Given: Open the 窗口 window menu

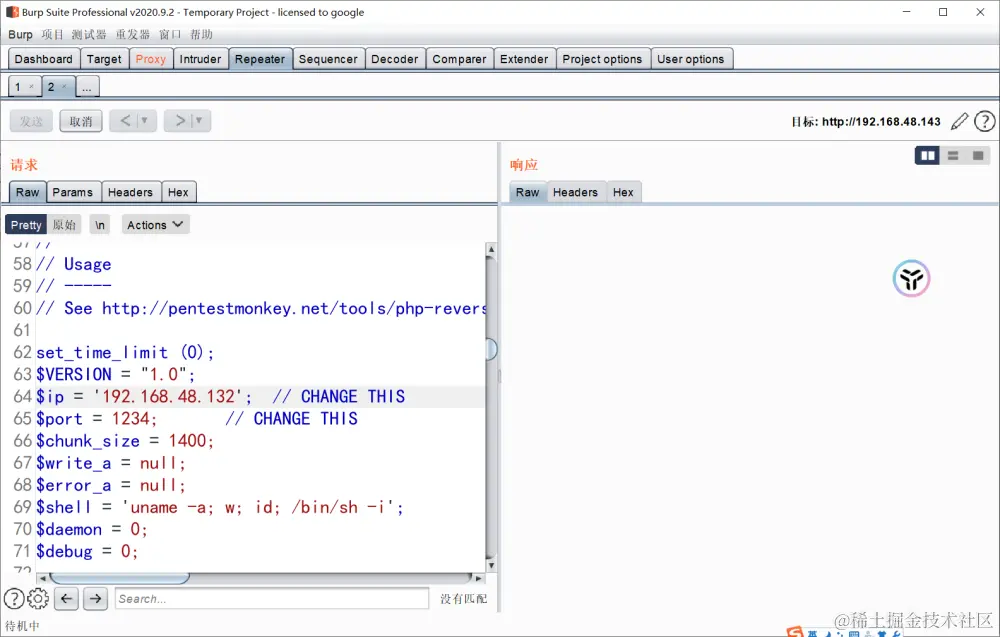Looking at the screenshot, I should pos(170,34).
